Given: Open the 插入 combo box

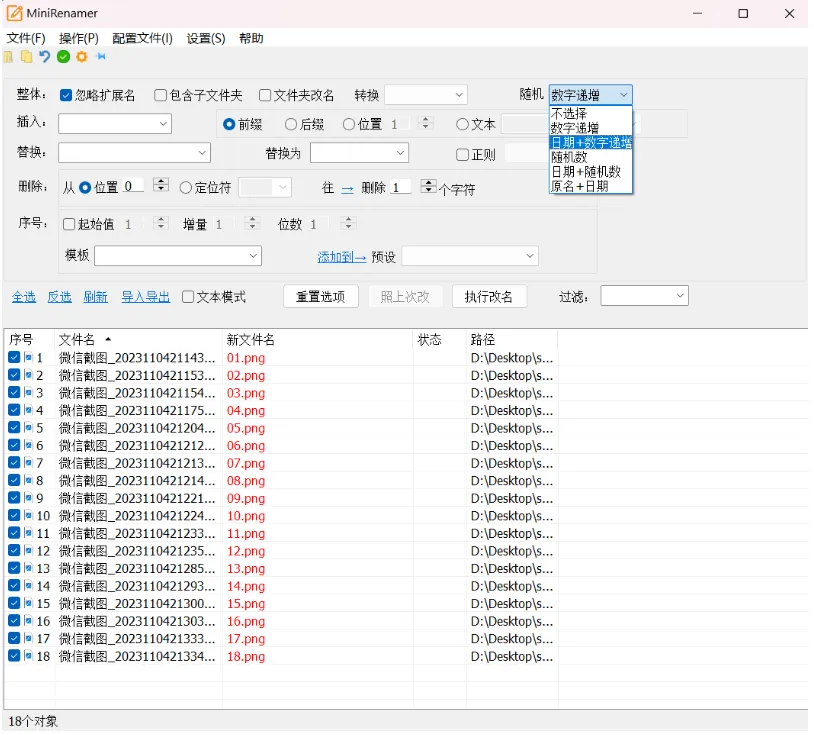Looking at the screenshot, I should tap(115, 124).
